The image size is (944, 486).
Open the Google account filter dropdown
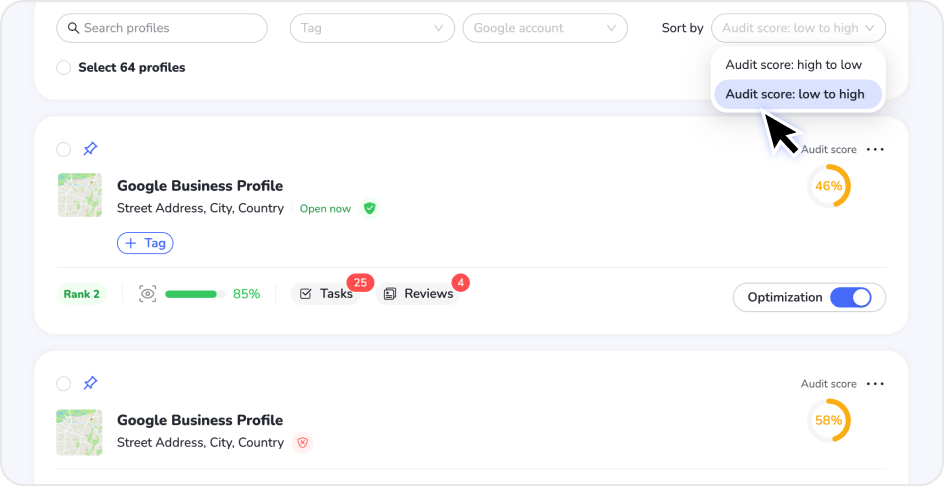coord(545,28)
